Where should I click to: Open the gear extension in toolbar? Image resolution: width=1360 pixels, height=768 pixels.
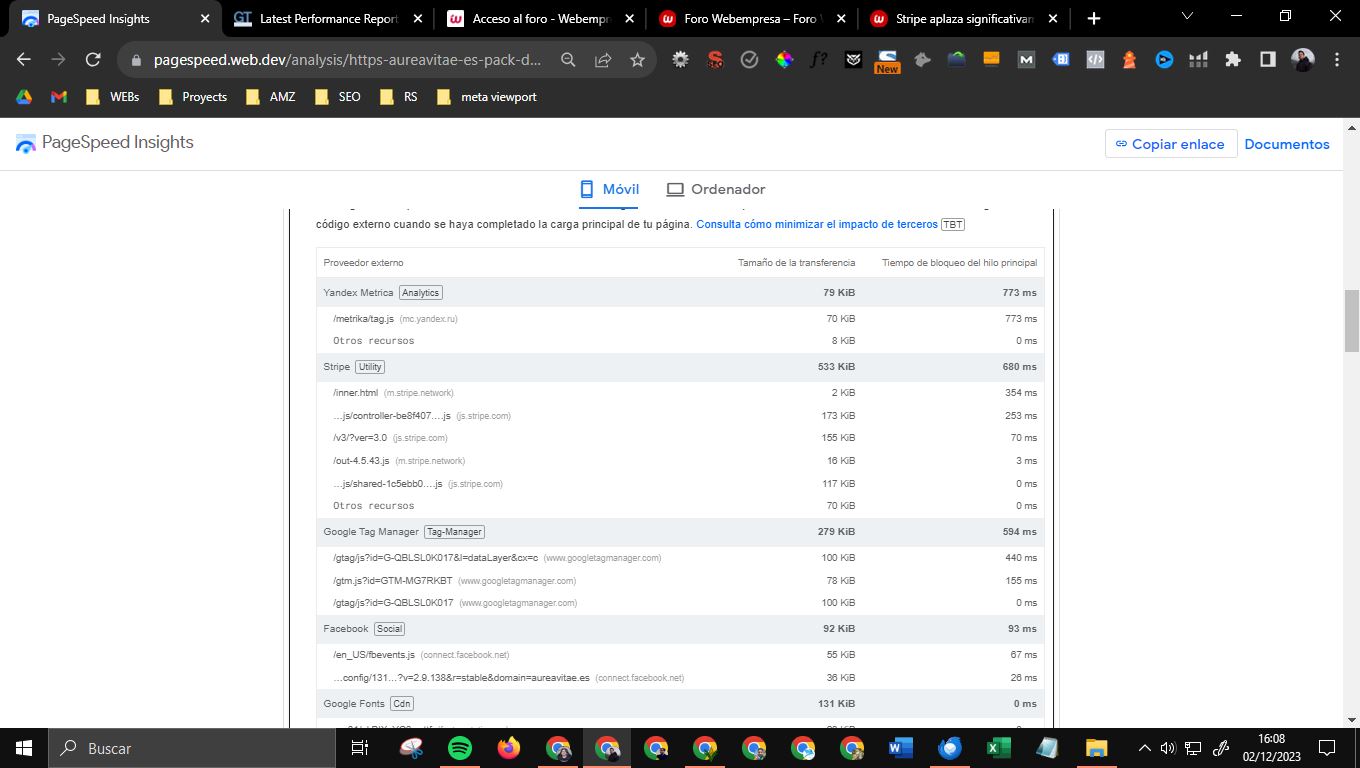pos(680,60)
